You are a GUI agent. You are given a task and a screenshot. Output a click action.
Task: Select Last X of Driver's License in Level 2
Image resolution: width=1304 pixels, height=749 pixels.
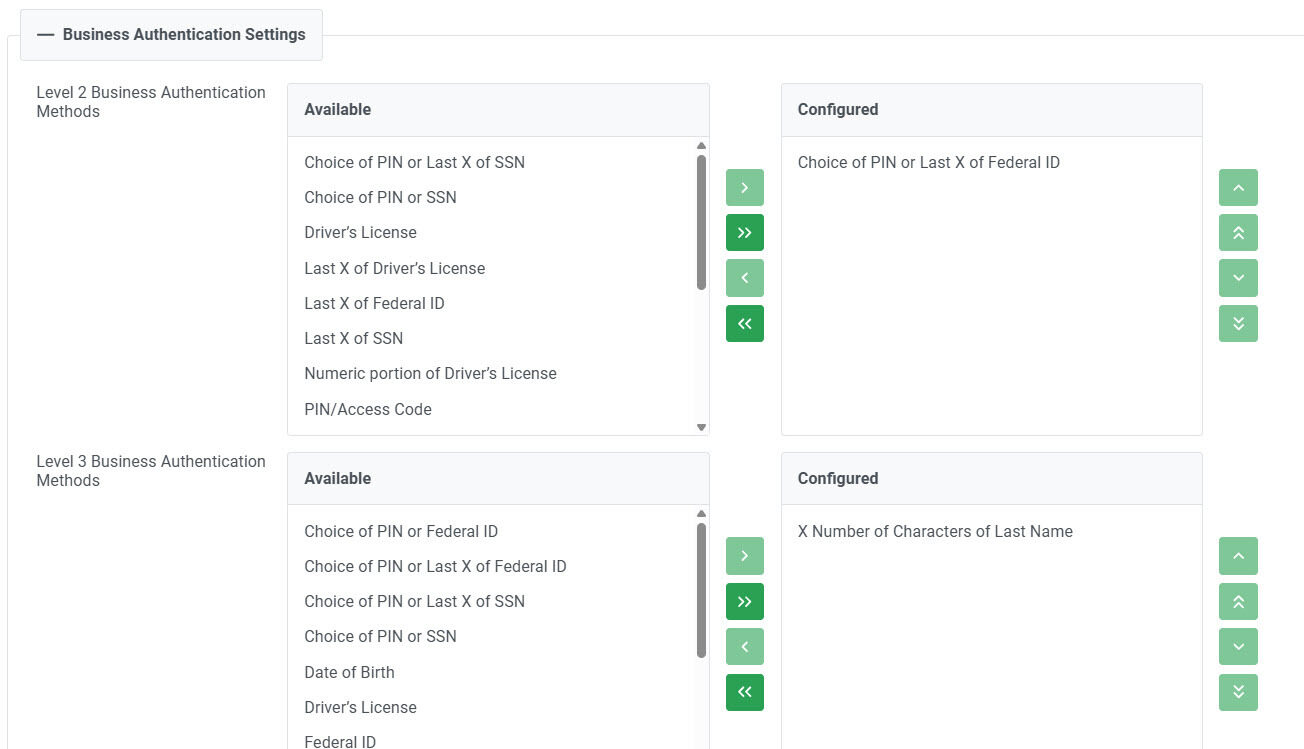click(x=491, y=268)
